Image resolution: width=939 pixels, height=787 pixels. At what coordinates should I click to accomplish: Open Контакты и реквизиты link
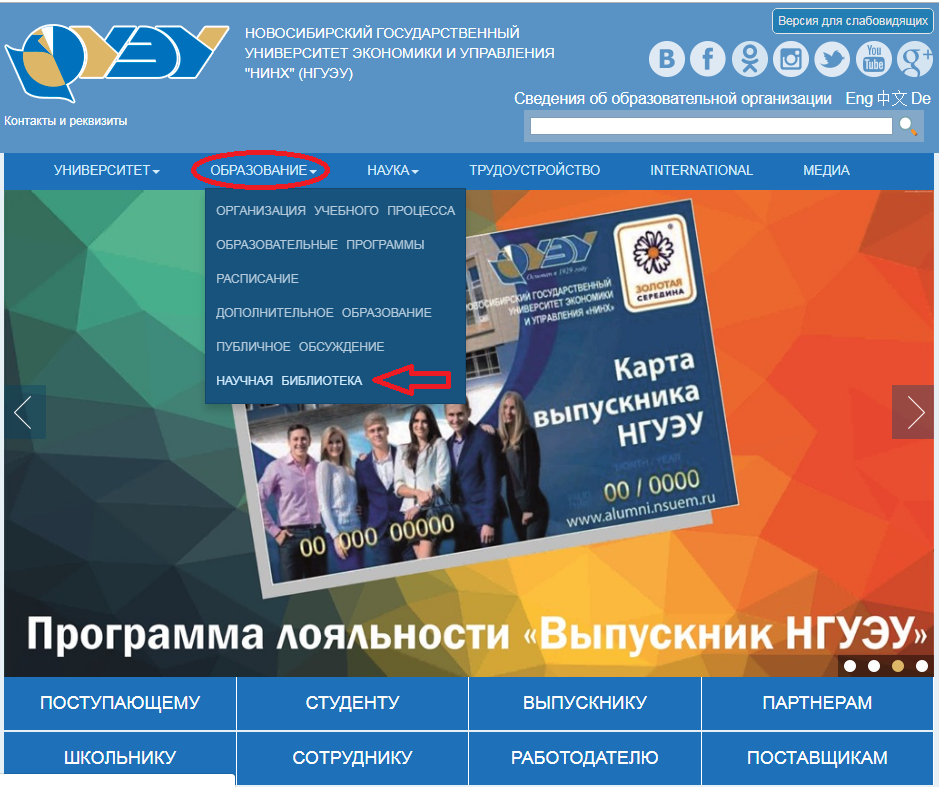[66, 121]
